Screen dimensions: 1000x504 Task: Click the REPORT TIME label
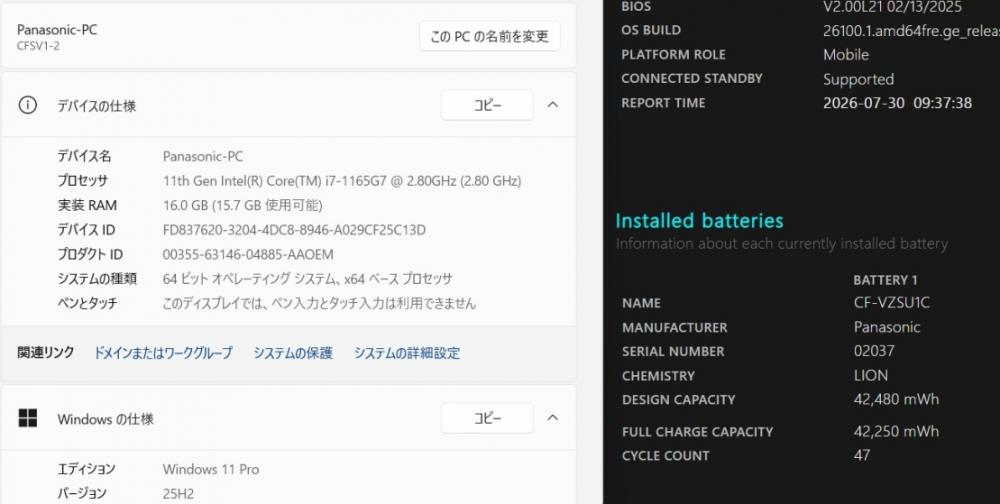pyautogui.click(x=663, y=103)
